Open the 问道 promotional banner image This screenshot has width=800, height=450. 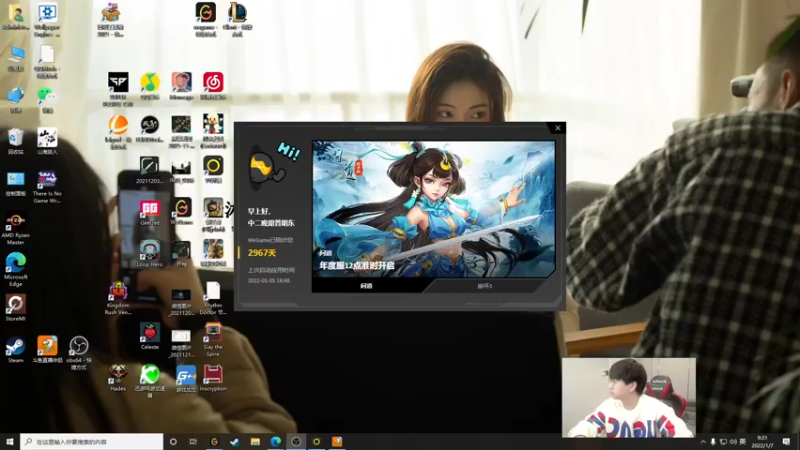pyautogui.click(x=434, y=209)
